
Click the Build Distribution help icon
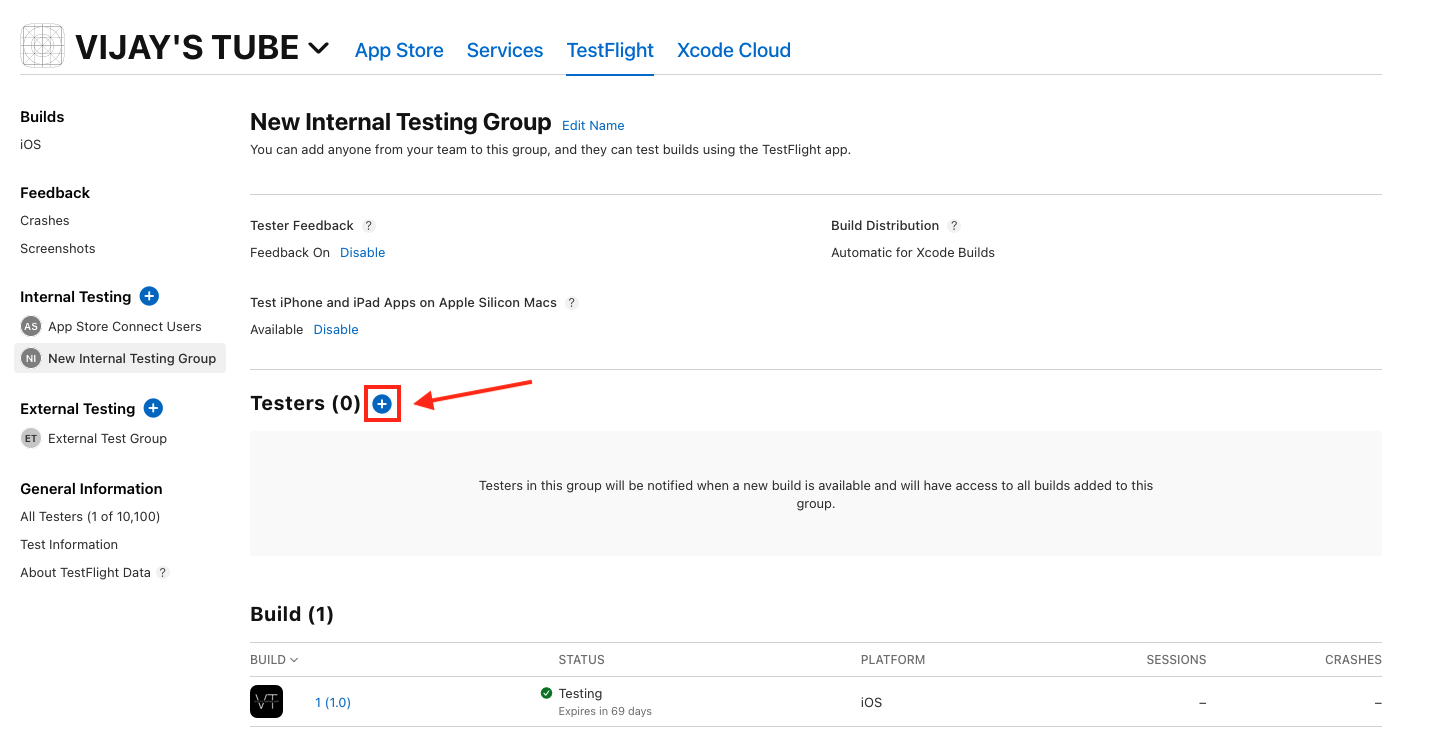pyautogui.click(x=954, y=226)
